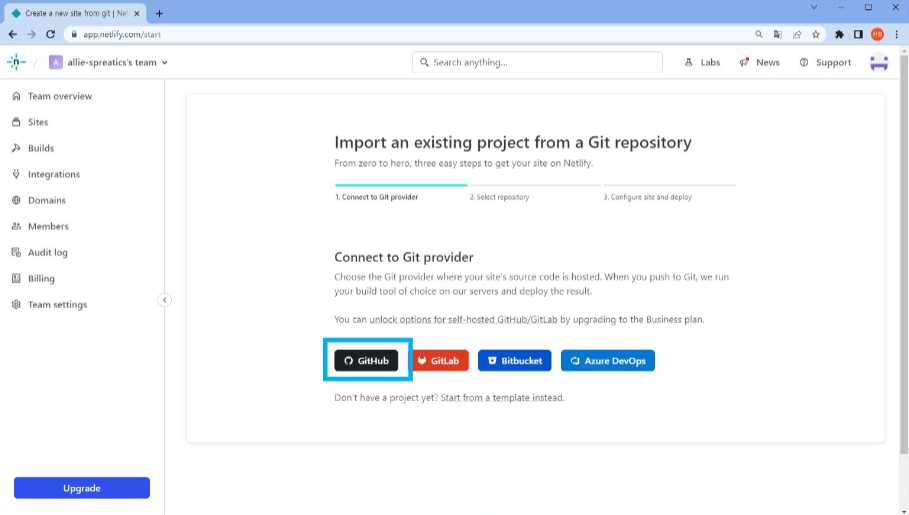
Task: Connect with the GitHub button
Action: coord(366,361)
